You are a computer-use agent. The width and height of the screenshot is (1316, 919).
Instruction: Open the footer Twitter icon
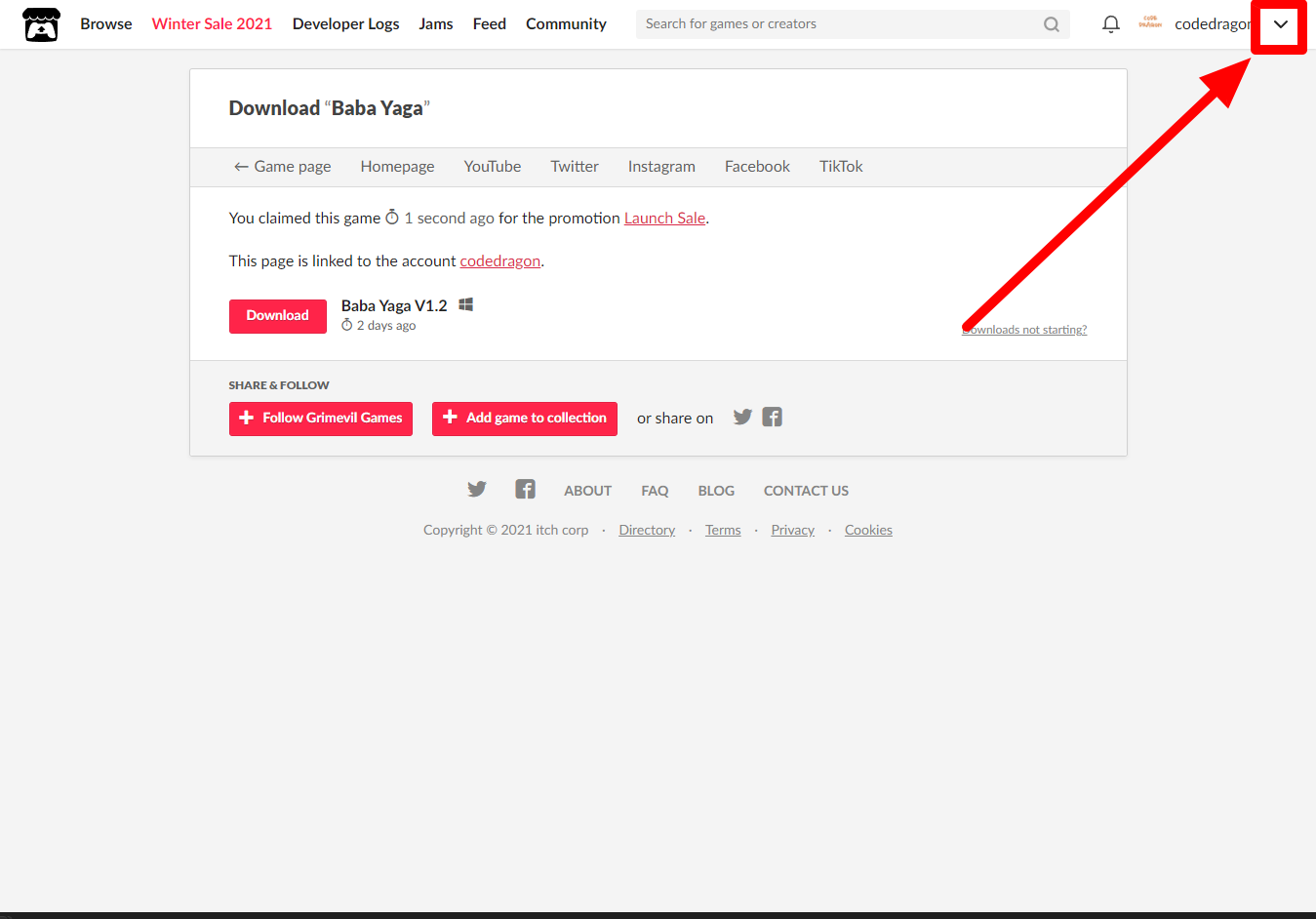pos(476,489)
